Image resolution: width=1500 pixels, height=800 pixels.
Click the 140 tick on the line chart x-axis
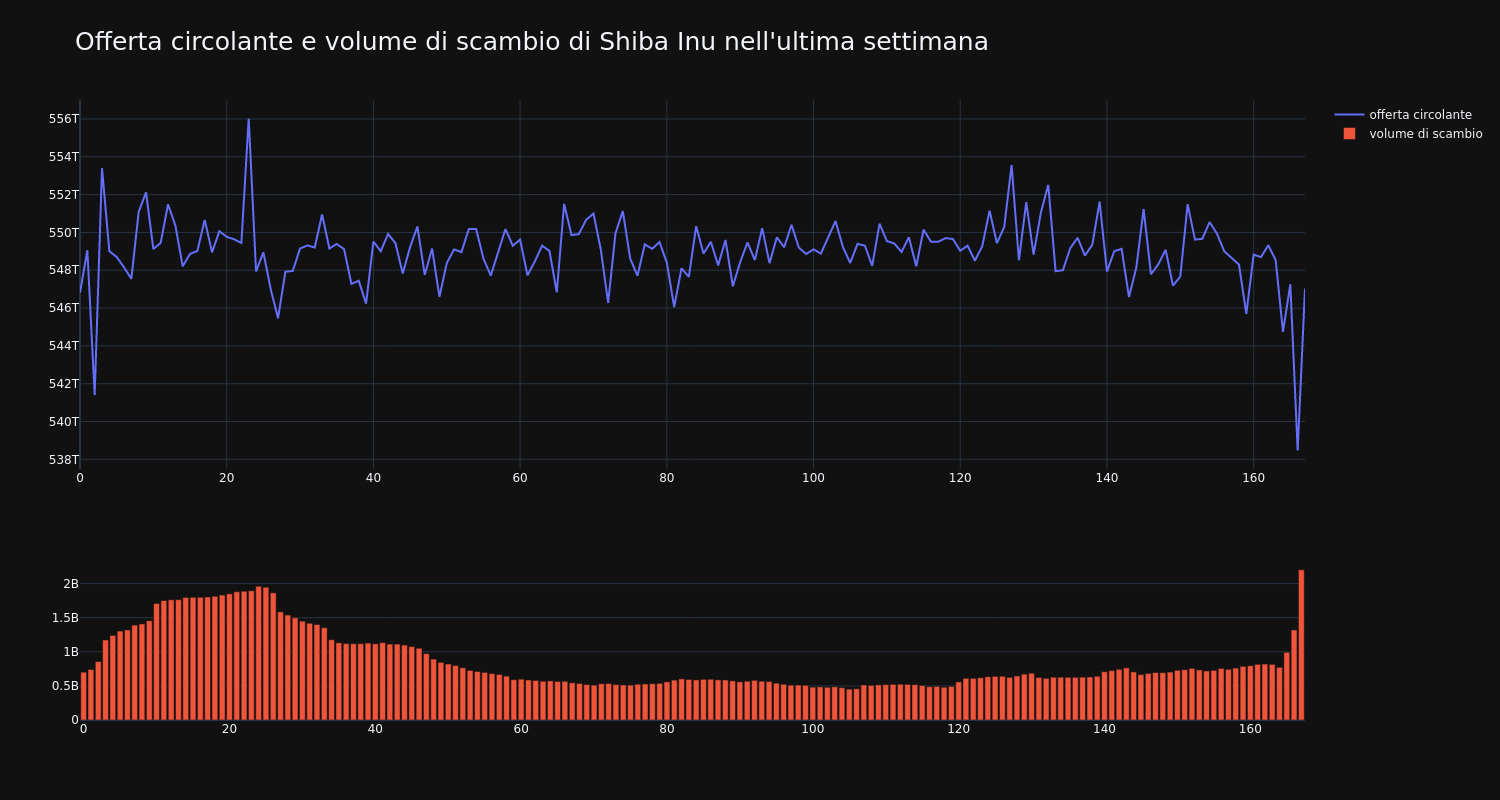coord(1106,478)
